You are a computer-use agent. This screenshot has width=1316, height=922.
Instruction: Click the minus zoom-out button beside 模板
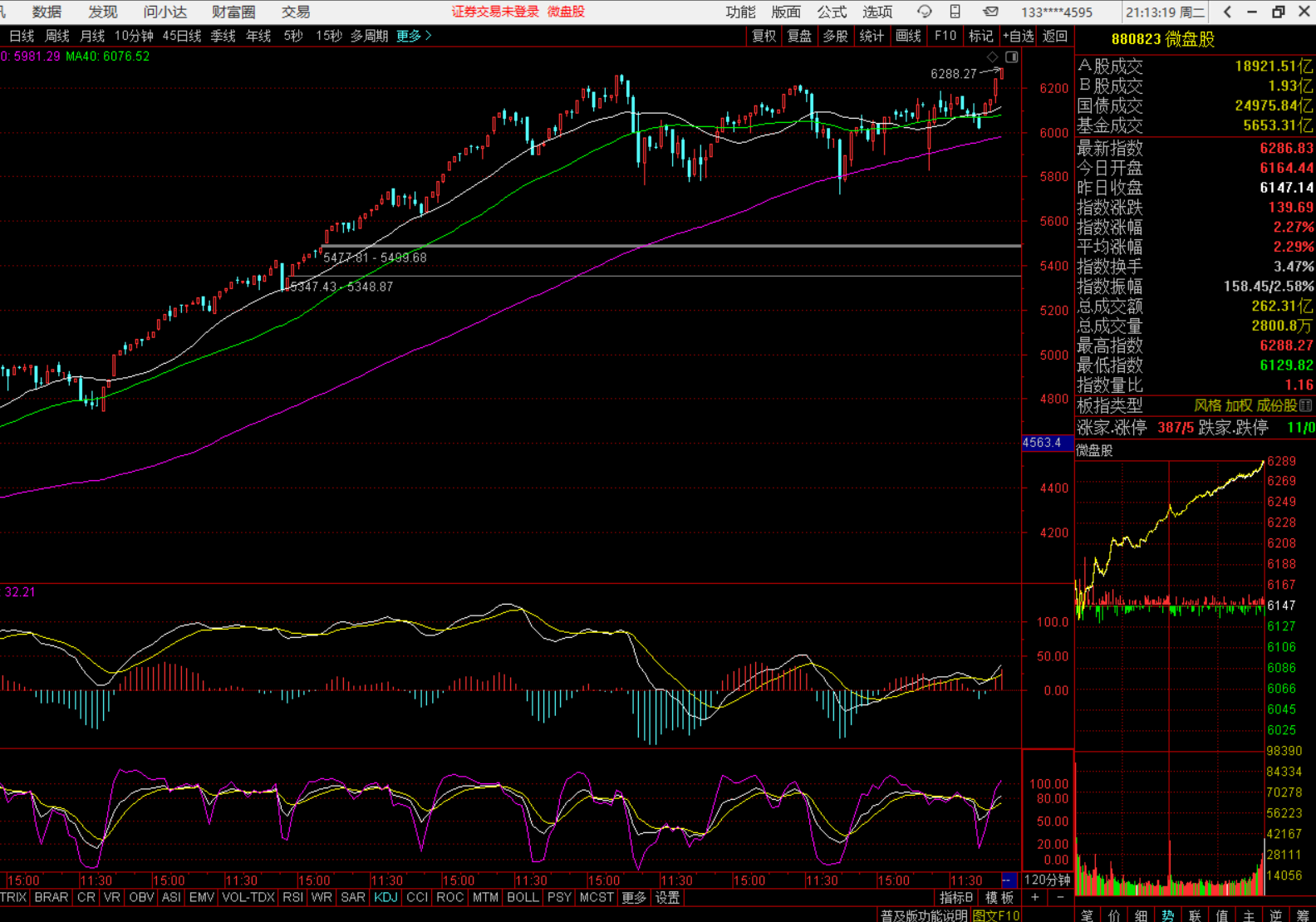tap(1060, 897)
